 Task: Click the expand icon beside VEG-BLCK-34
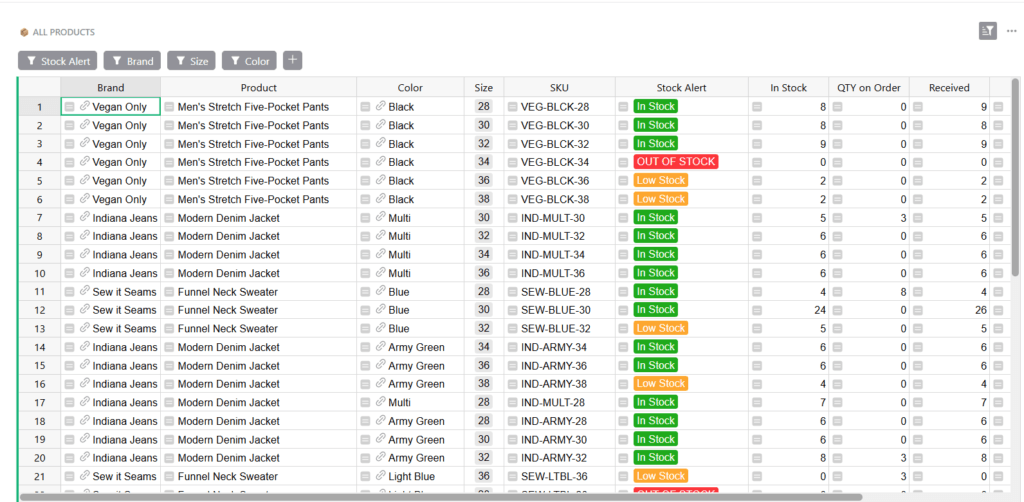tap(512, 163)
